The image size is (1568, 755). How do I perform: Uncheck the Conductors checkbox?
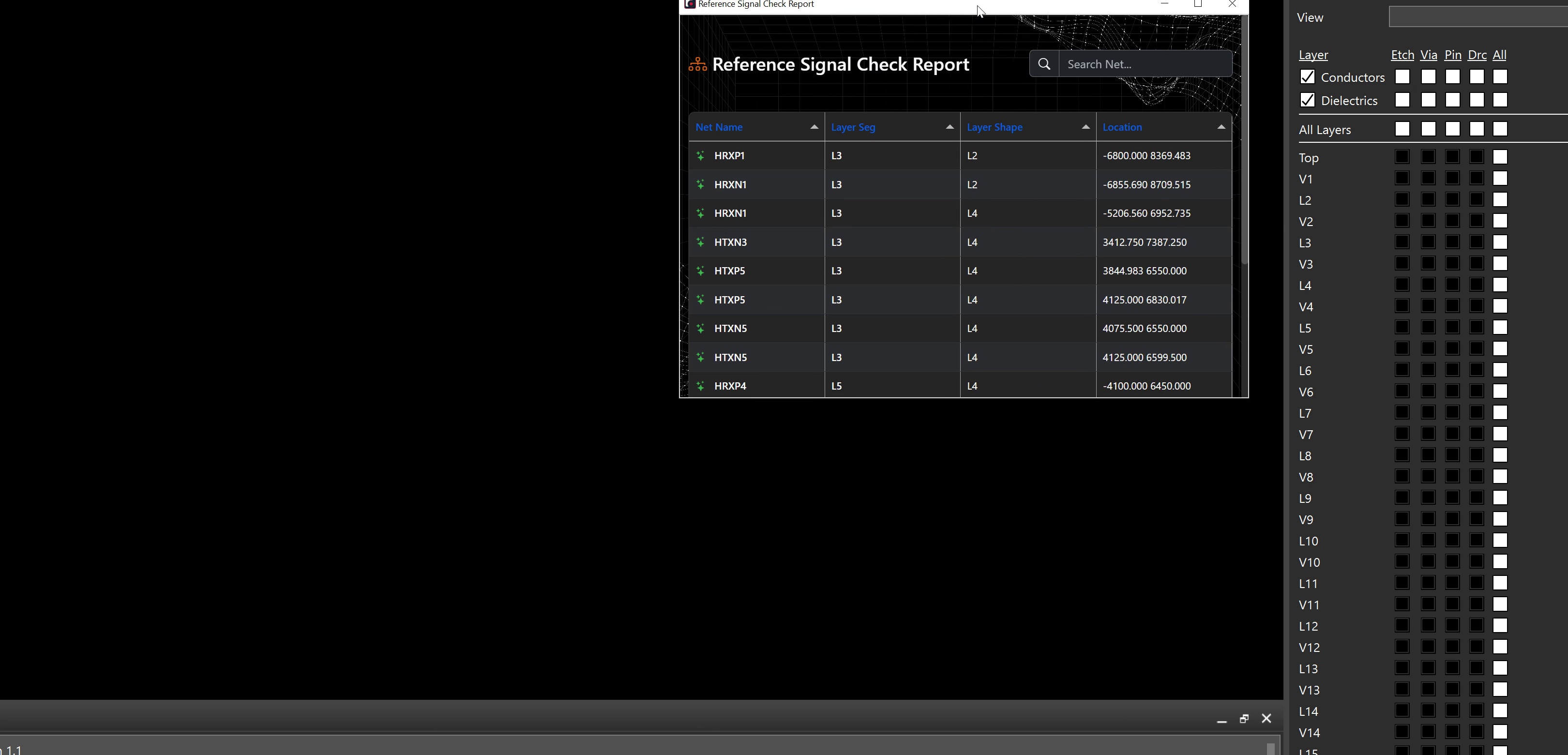point(1307,77)
